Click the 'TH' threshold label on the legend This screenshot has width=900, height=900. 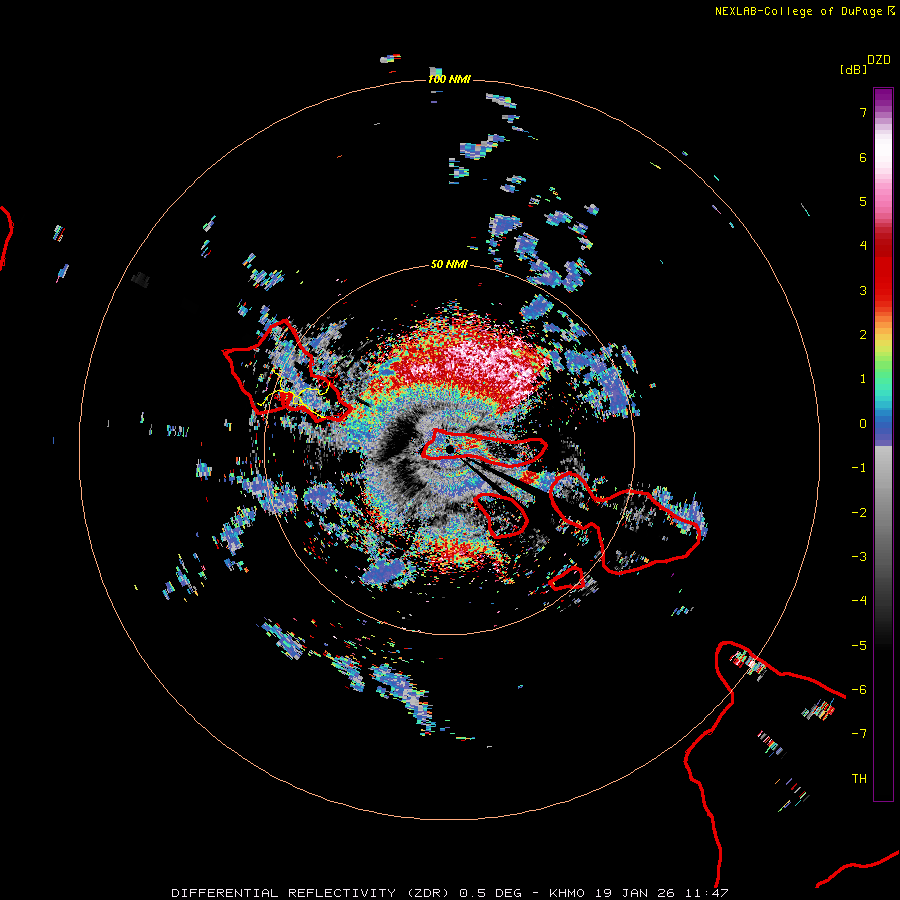point(859,779)
